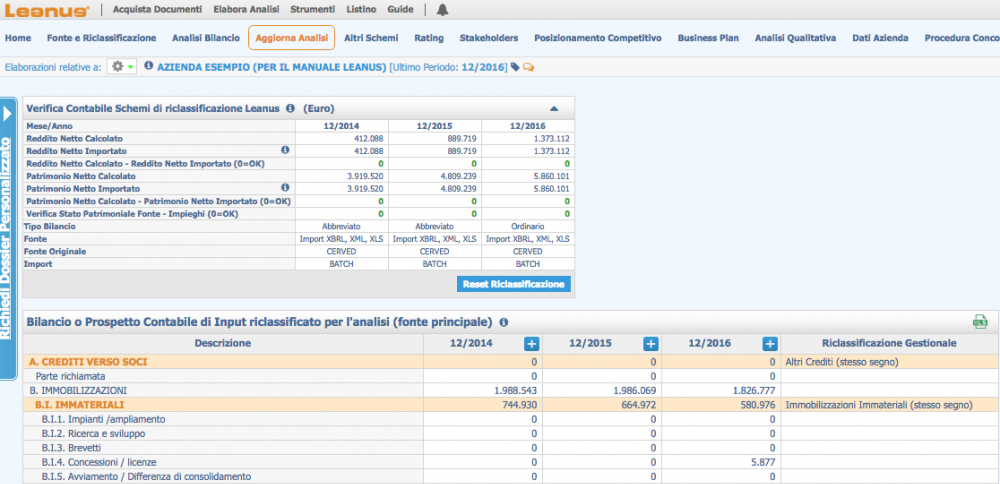
Task: Open the Business Plan tab
Action: point(708,38)
